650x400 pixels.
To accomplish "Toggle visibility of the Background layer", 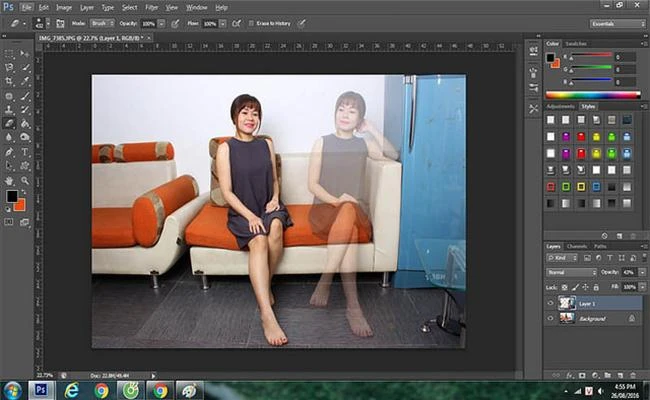I will click(x=550, y=318).
